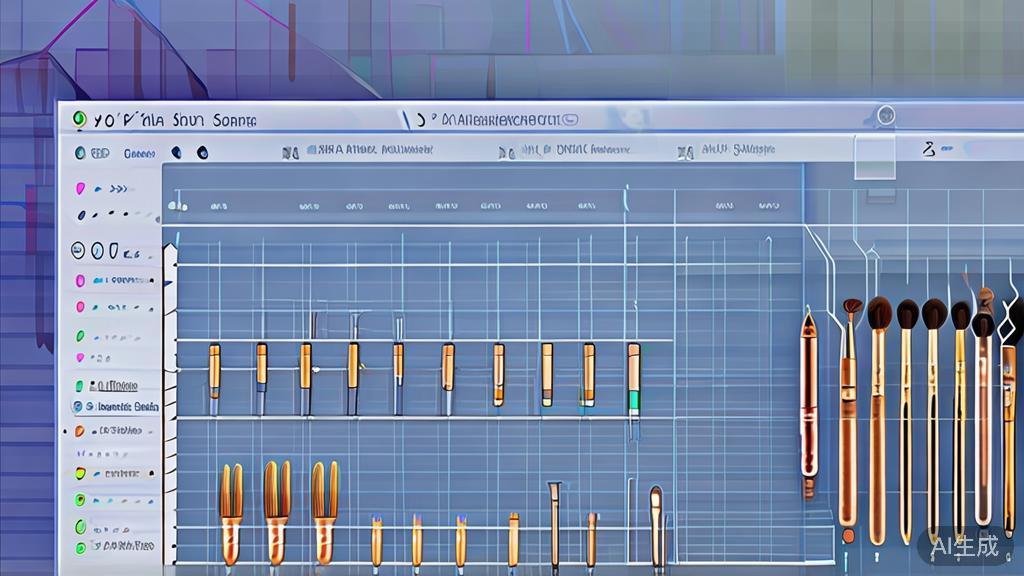
Task: Expand the sidebar row with three circle icons
Action: click(97, 250)
